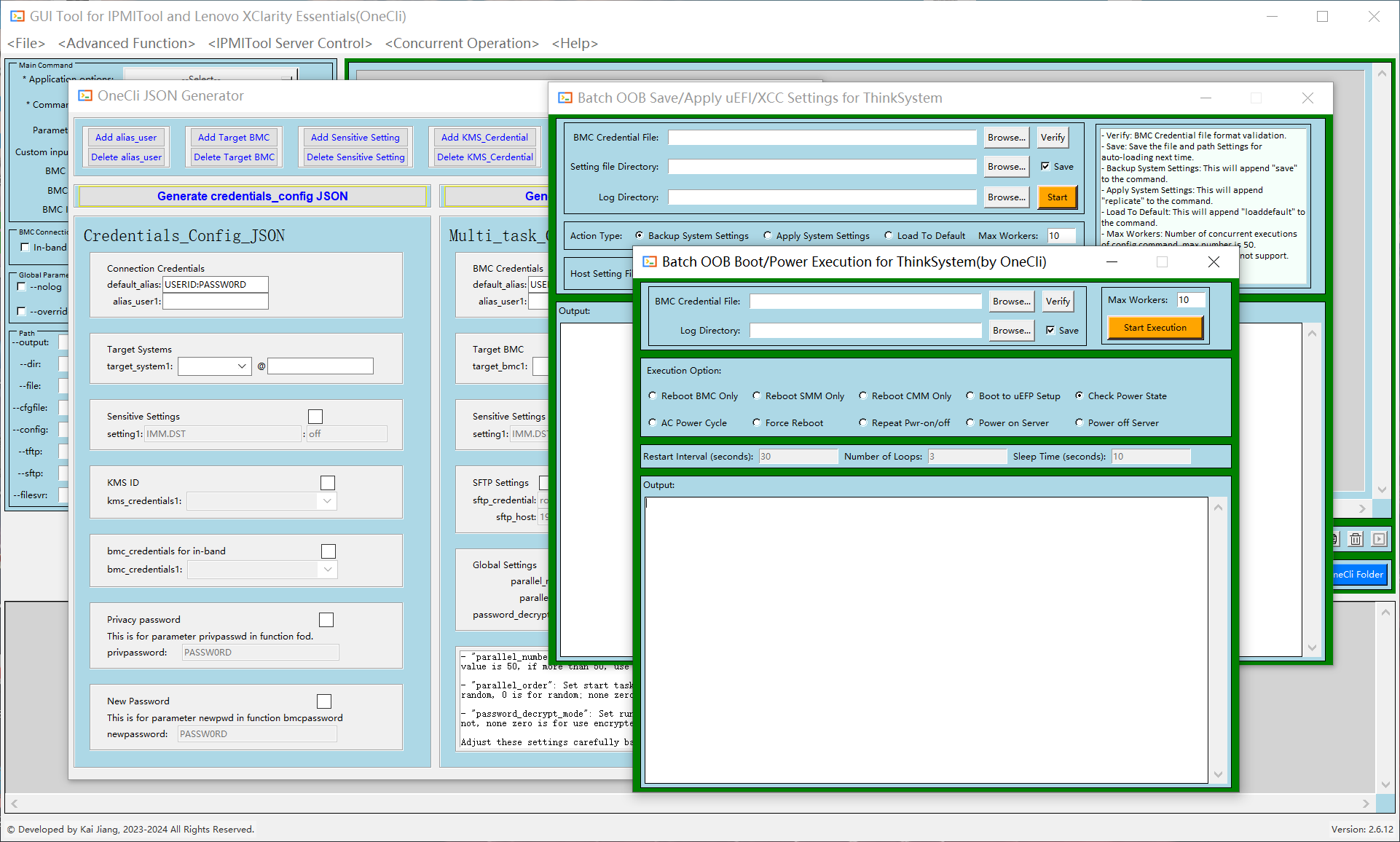Viewport: 1400px width, 842px height.
Task: Click the Number of Loops field
Action: pyautogui.click(x=967, y=457)
